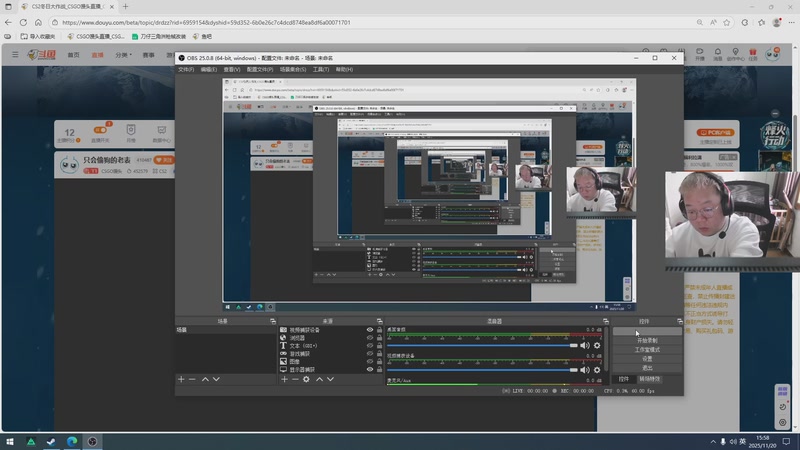Screen dimensions: 800x450
Task: Toggle lock on 浏览器 source
Action: (x=379, y=338)
